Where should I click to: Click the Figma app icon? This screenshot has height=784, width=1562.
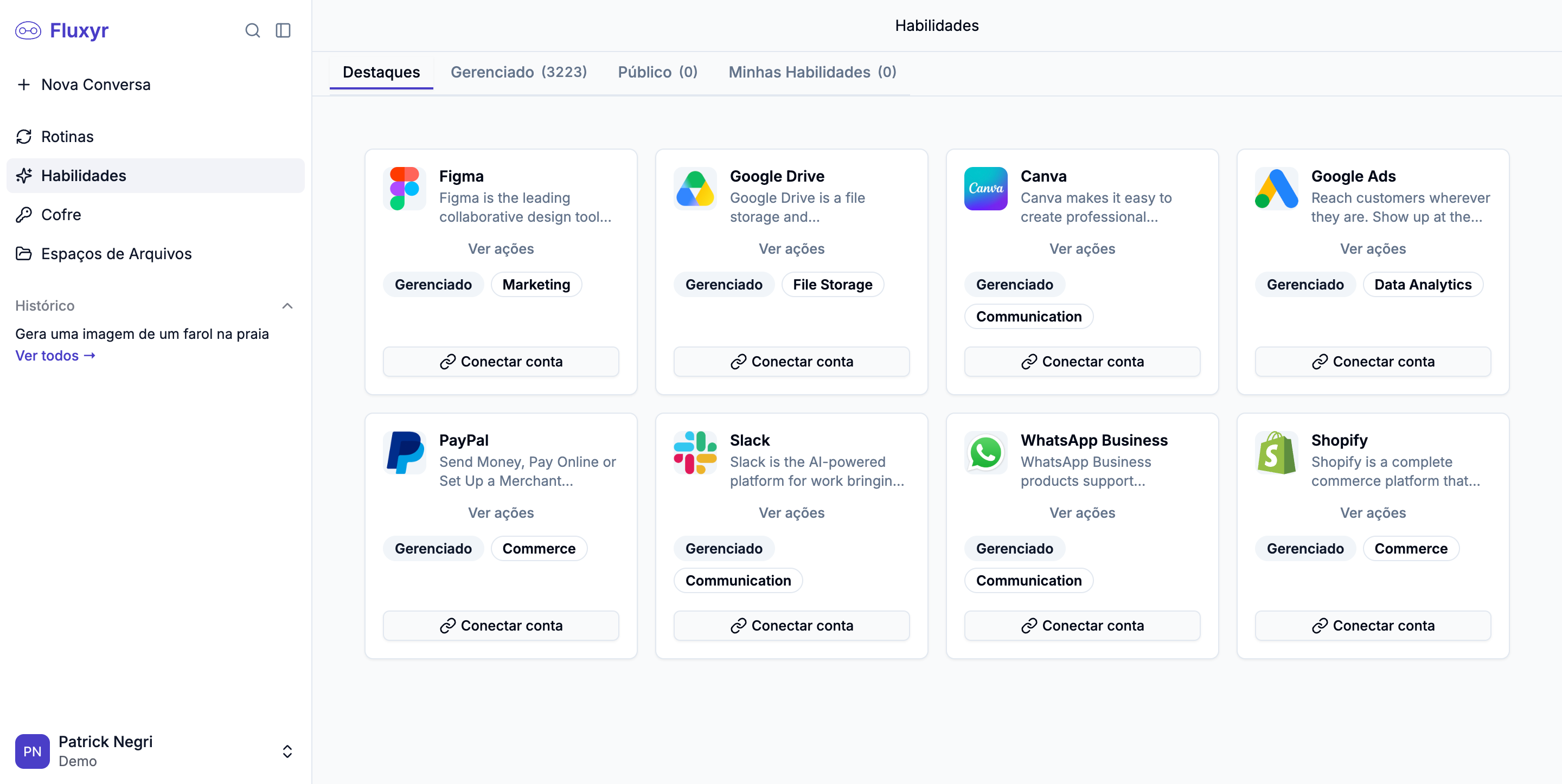pos(405,189)
